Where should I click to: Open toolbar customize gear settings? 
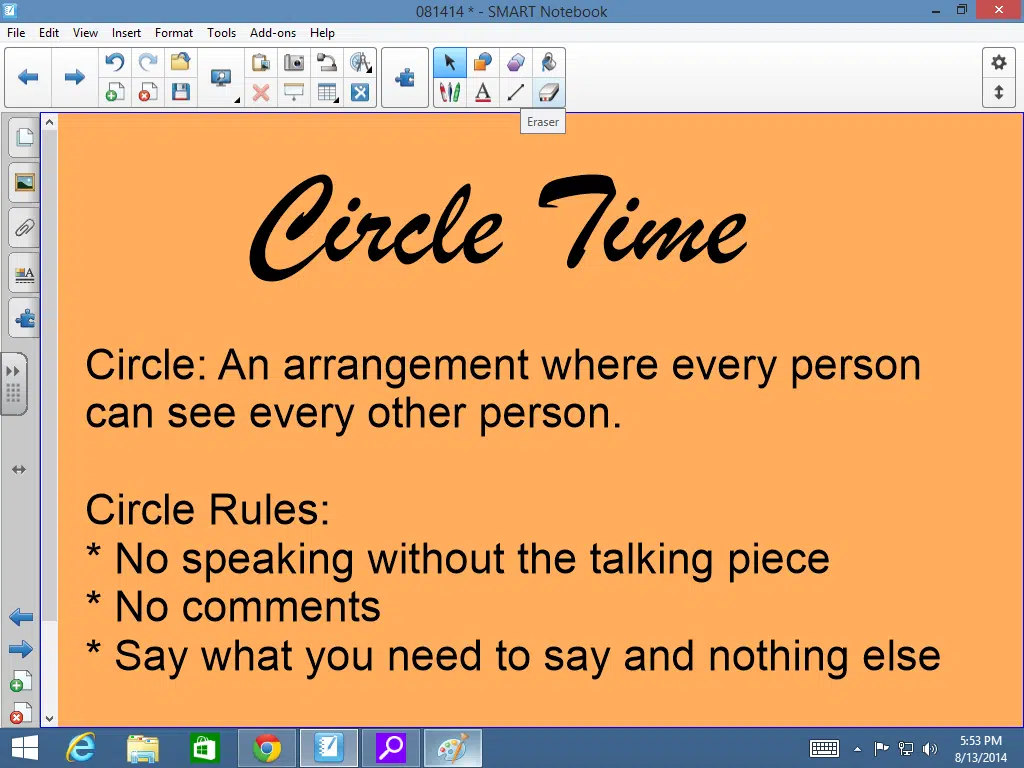pyautogui.click(x=999, y=63)
